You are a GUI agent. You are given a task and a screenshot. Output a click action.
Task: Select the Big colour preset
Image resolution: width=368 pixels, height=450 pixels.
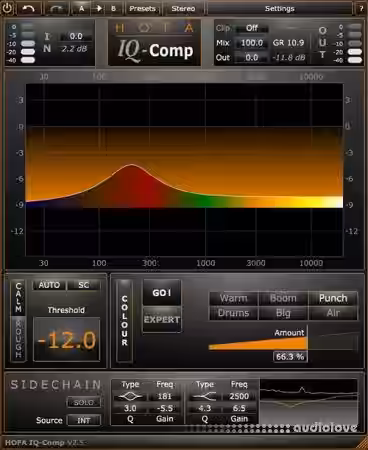click(x=283, y=313)
